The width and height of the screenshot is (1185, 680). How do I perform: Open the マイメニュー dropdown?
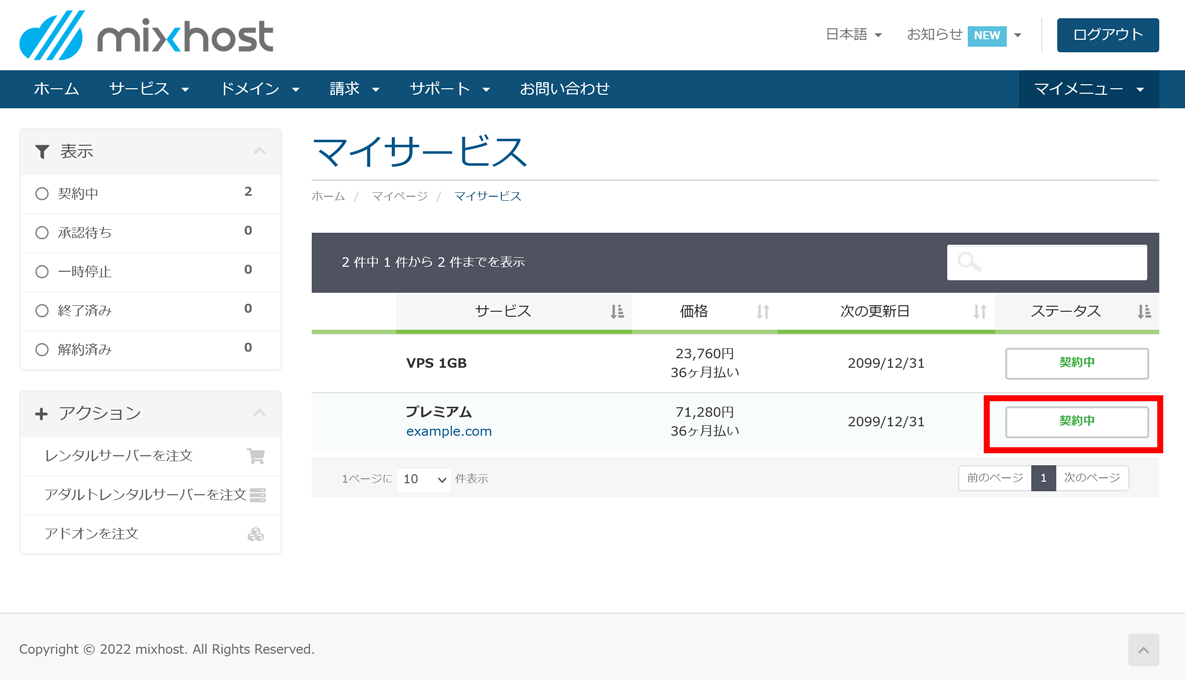tap(1088, 89)
